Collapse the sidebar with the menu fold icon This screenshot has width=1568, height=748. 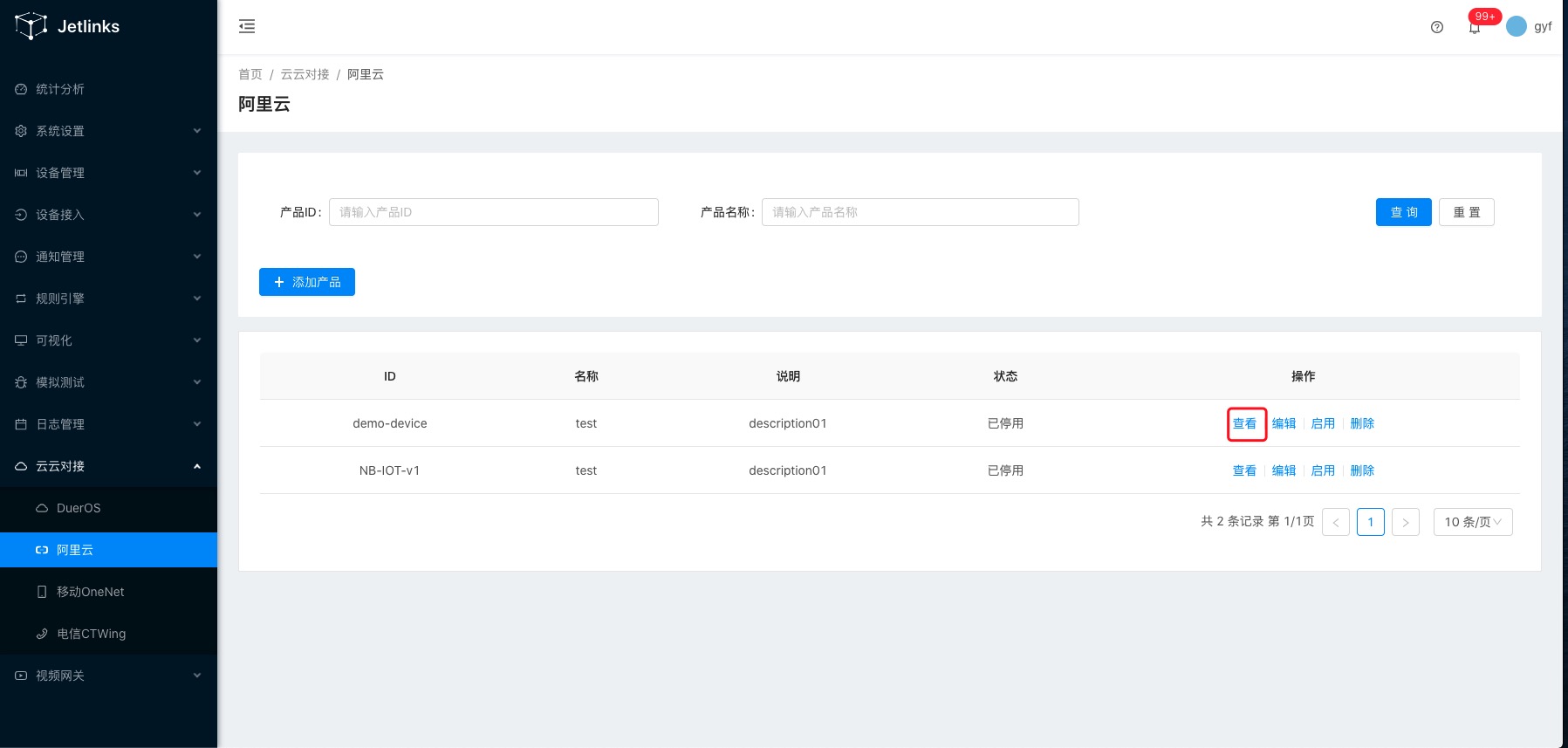(x=247, y=26)
